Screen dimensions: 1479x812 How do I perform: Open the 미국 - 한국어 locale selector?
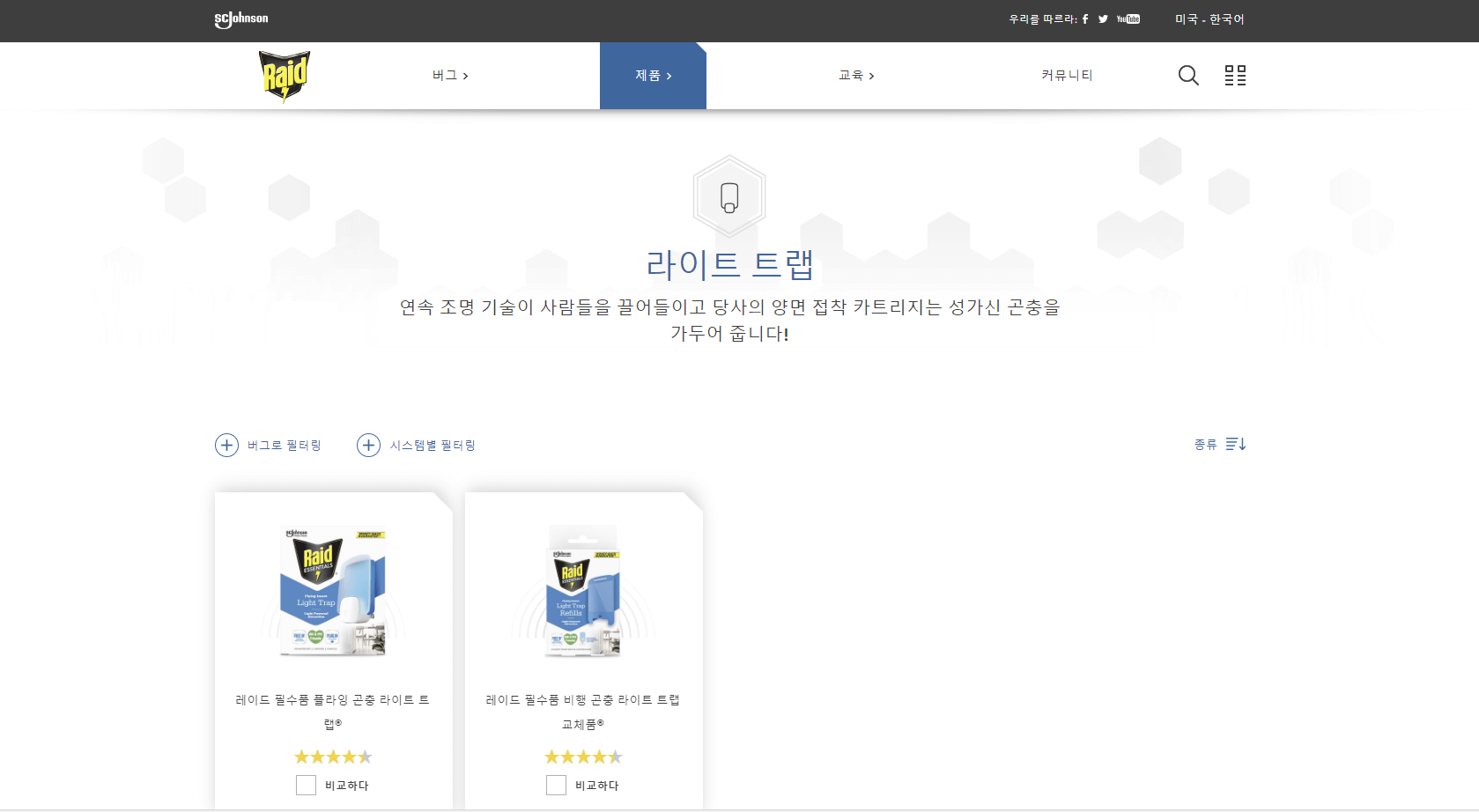pos(1209,18)
